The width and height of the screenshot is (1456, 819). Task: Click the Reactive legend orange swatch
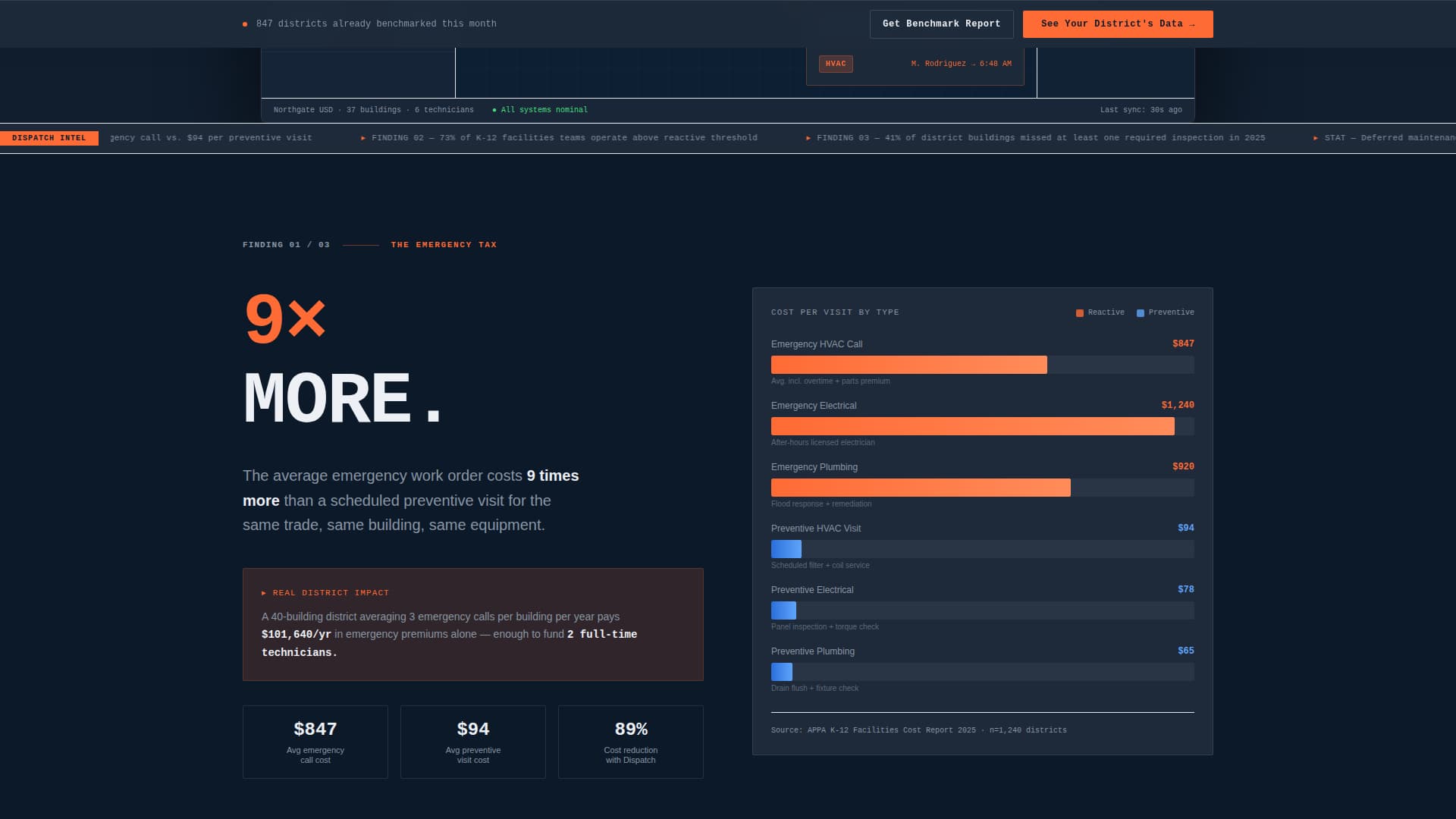tap(1080, 313)
